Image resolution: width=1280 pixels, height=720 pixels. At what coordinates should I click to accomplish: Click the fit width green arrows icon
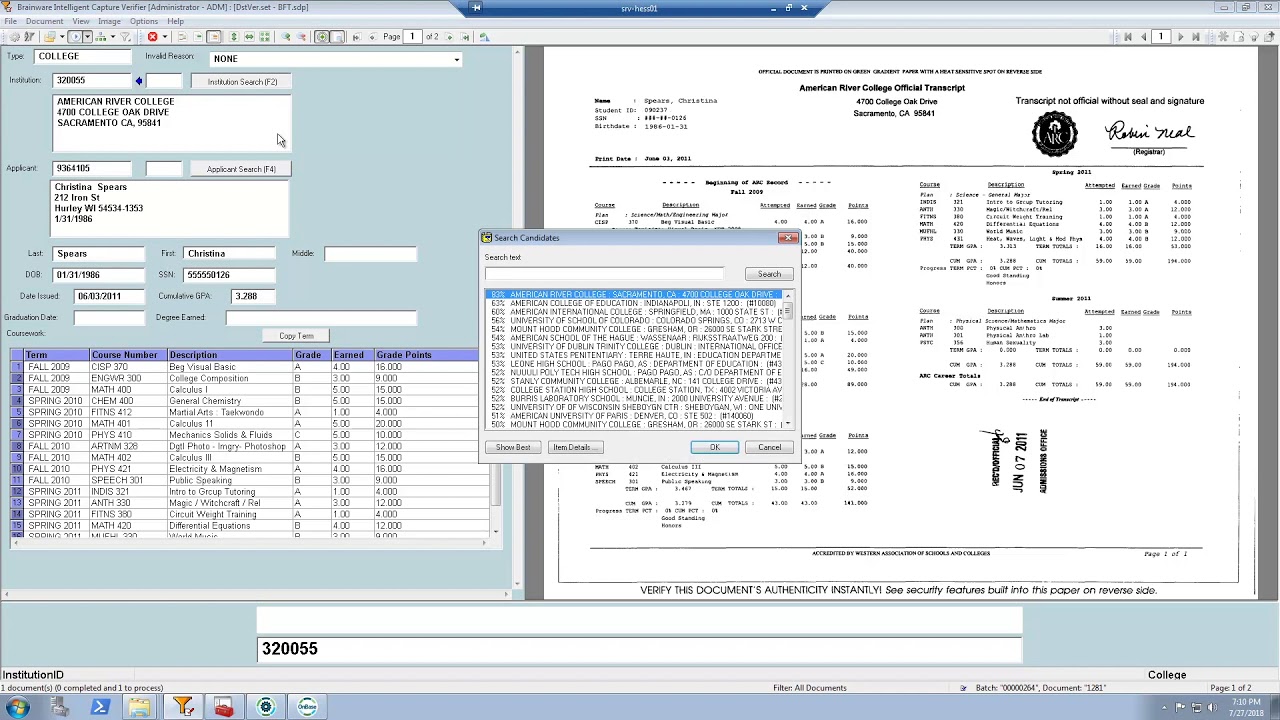(249, 37)
